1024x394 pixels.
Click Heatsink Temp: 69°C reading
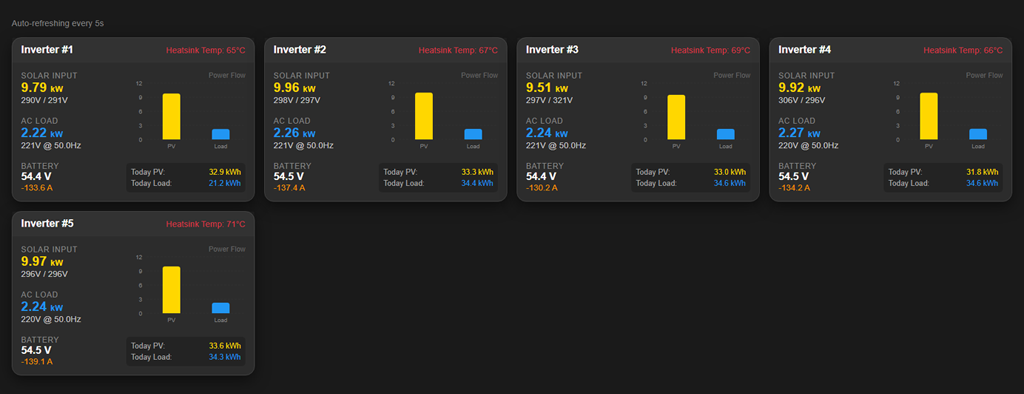click(711, 50)
